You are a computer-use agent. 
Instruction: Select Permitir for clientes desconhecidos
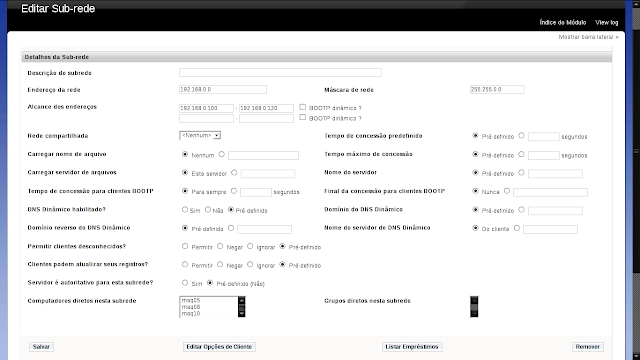click(x=185, y=246)
